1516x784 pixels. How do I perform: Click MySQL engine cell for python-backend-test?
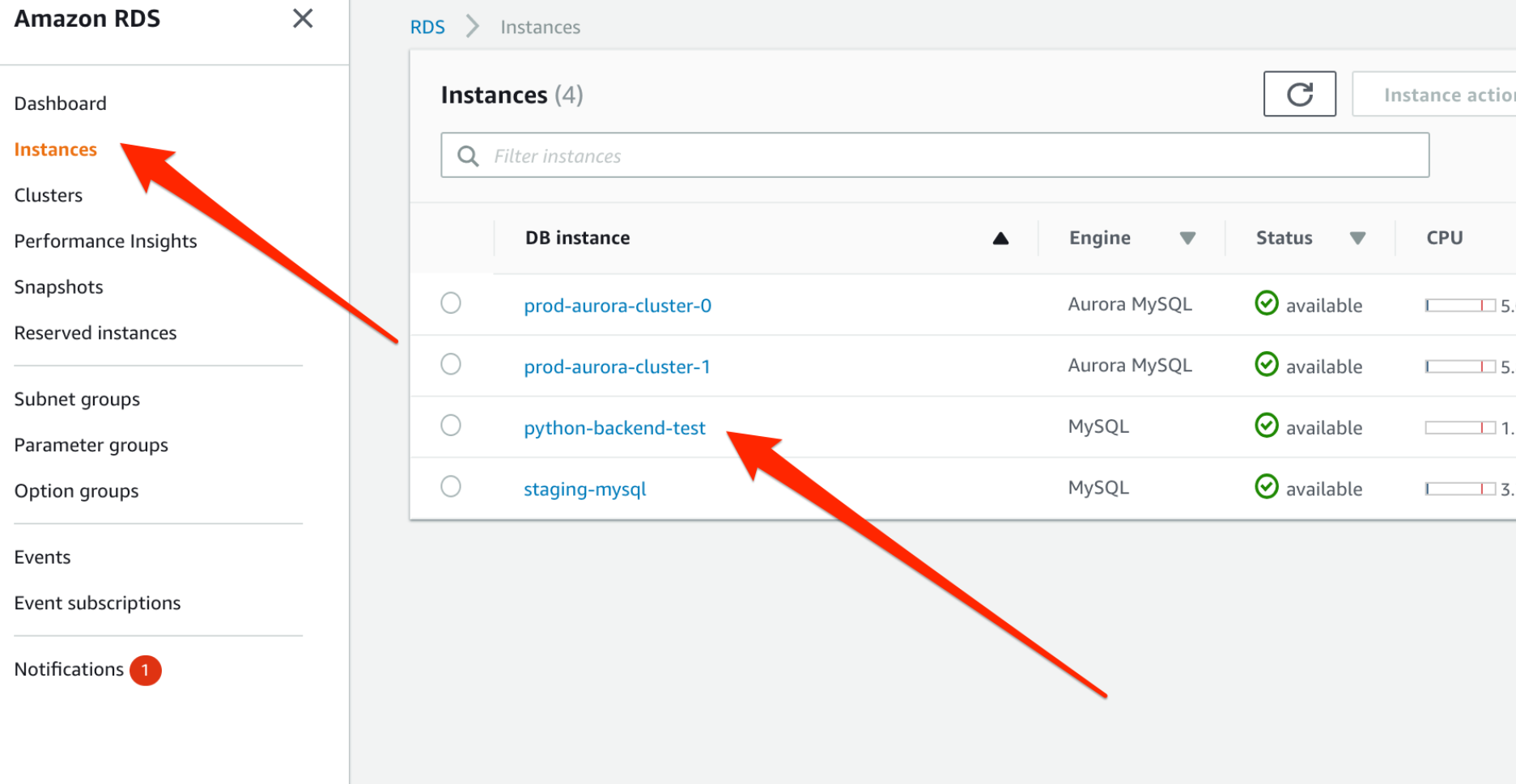1098,426
